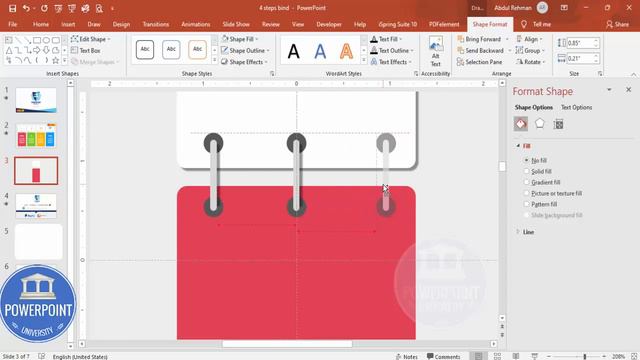
Task: Switch to Normal view icon
Action: (478, 356)
